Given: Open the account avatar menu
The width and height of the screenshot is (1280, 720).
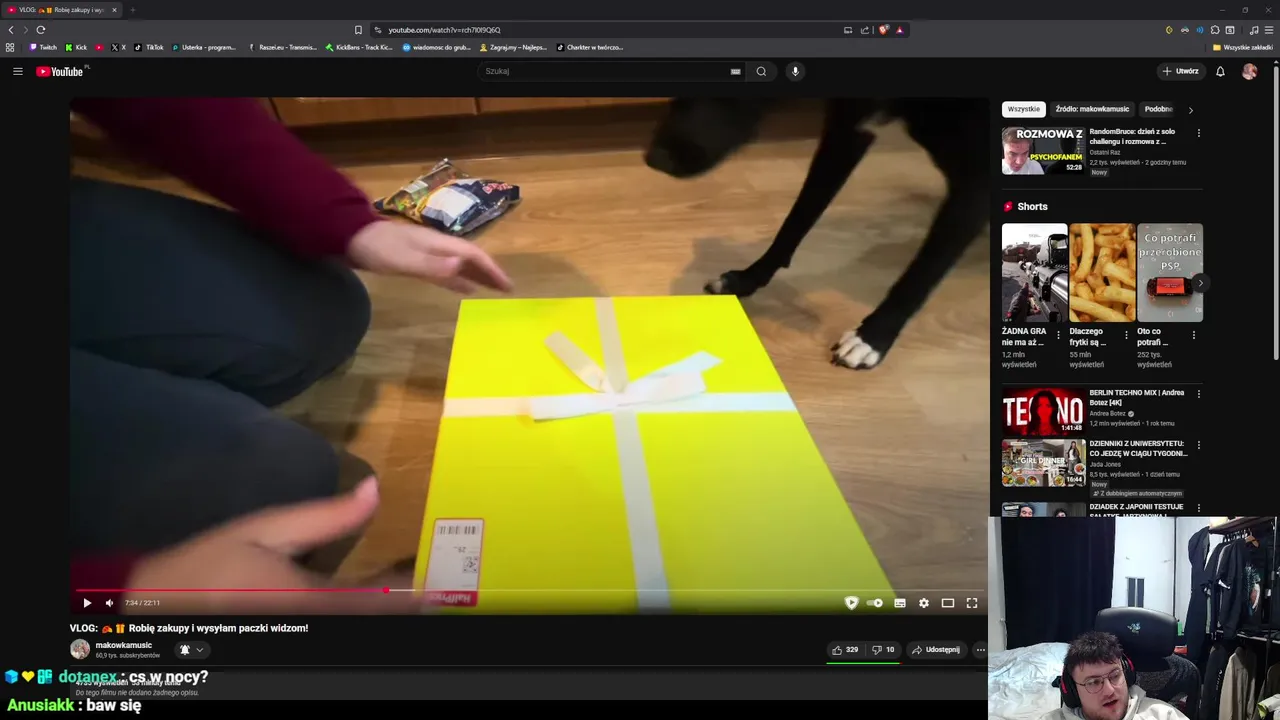Looking at the screenshot, I should (1249, 71).
